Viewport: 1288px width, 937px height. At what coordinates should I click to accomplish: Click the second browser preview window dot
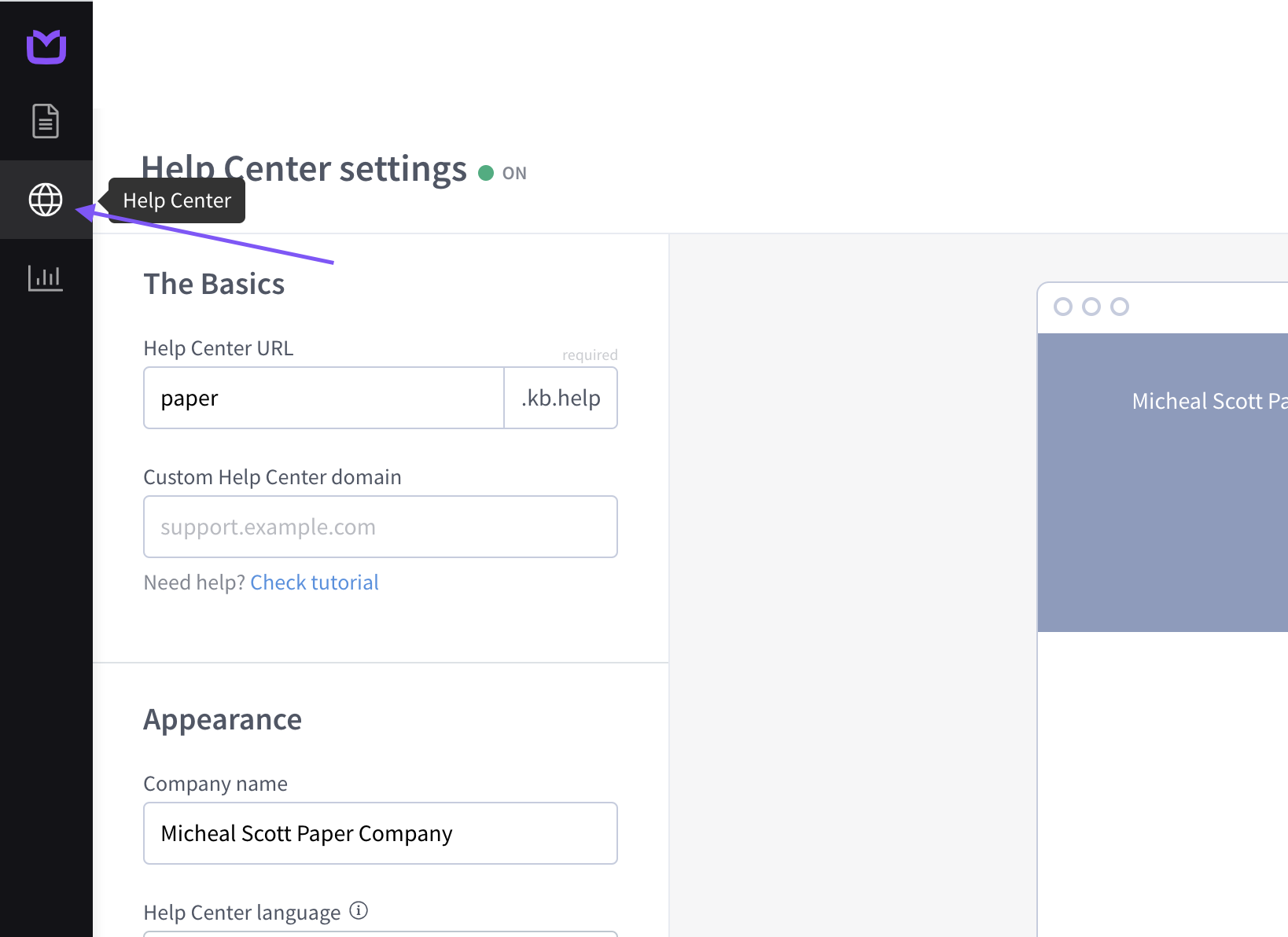(1091, 307)
